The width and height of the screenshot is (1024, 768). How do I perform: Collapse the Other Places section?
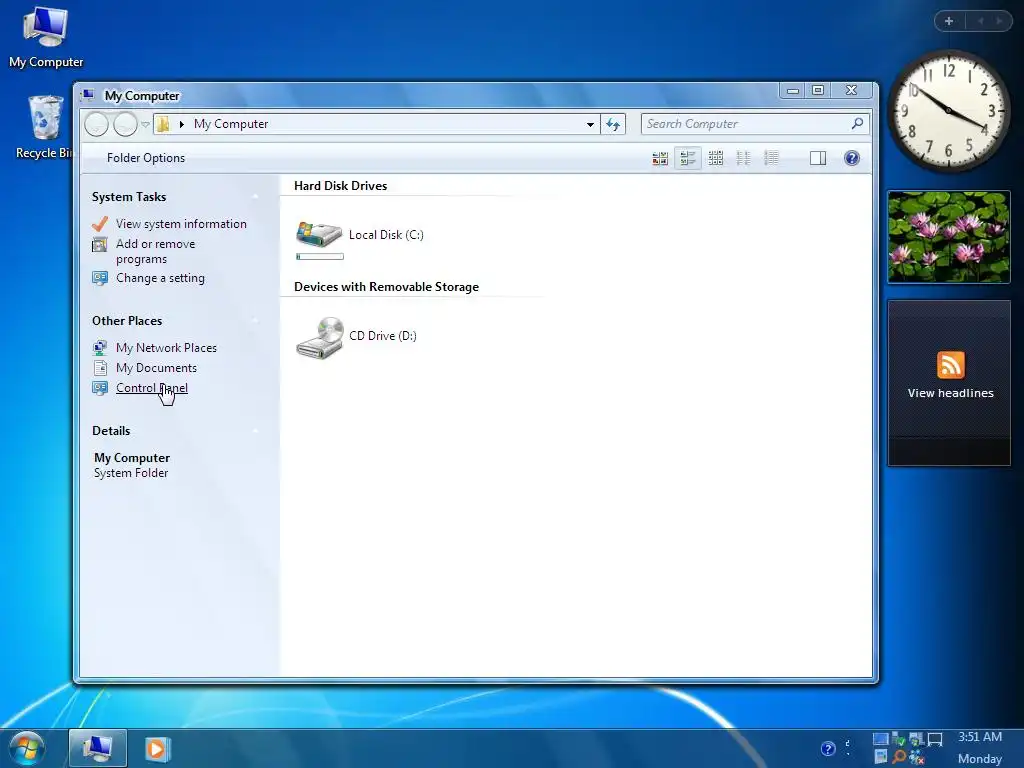pyautogui.click(x=255, y=321)
